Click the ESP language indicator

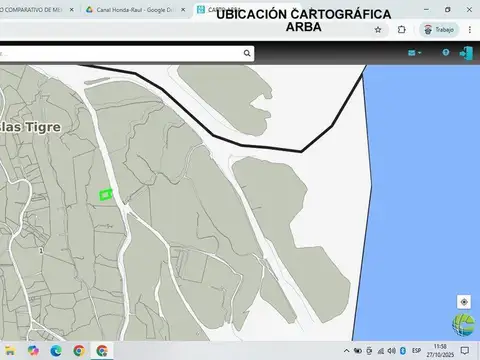[416, 351]
